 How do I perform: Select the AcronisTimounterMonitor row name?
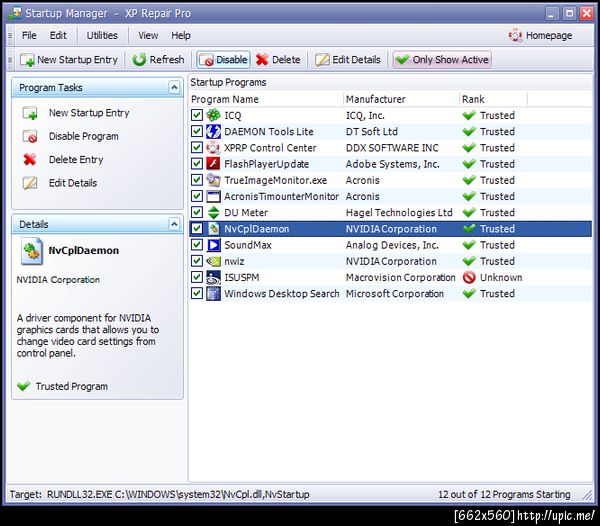281,197
